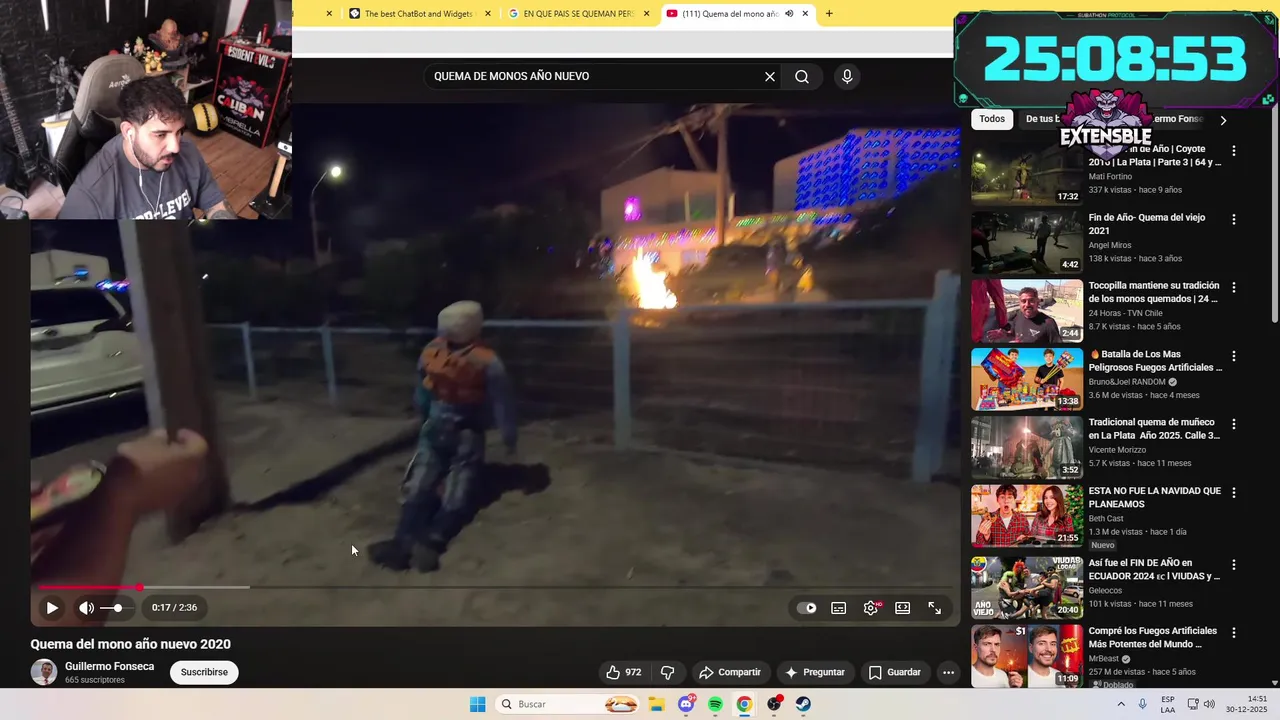Viewport: 1280px width, 720px height.
Task: Adjust the volume slider knob
Action: point(117,607)
